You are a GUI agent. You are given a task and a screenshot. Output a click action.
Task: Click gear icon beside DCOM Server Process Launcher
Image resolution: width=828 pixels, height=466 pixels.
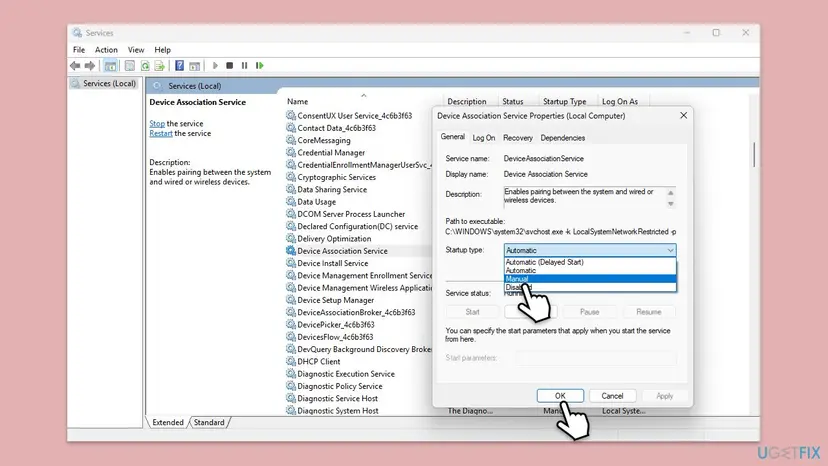coord(291,214)
